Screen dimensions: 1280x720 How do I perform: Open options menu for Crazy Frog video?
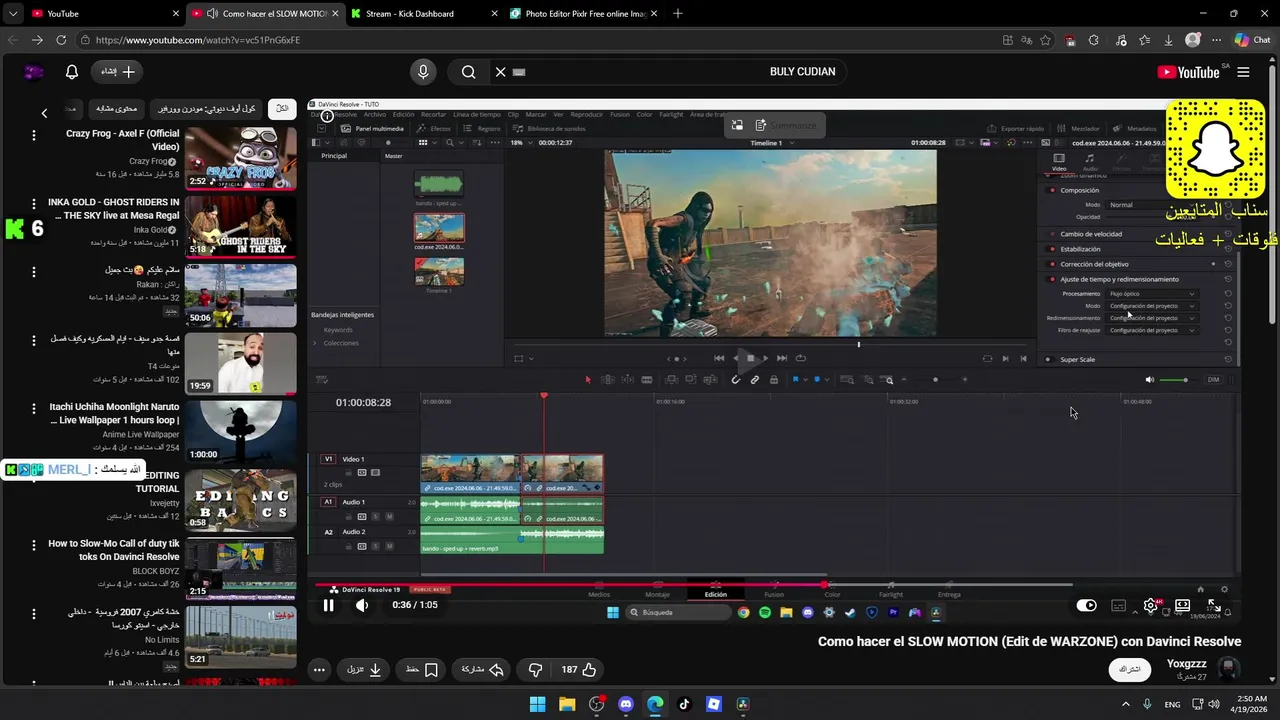point(33,136)
